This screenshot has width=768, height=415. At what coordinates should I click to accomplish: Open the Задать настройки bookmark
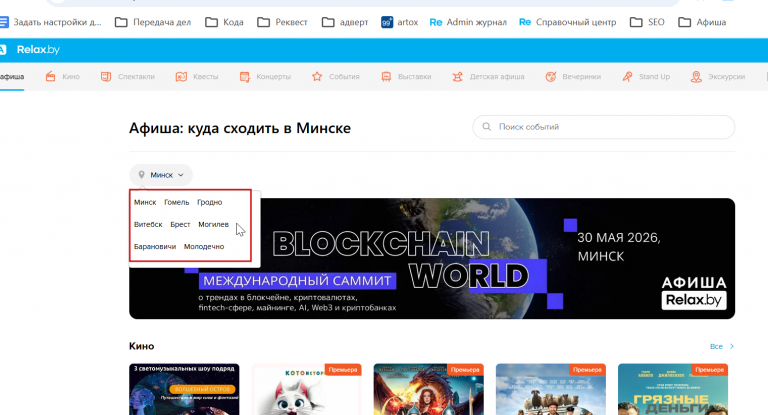(50, 22)
